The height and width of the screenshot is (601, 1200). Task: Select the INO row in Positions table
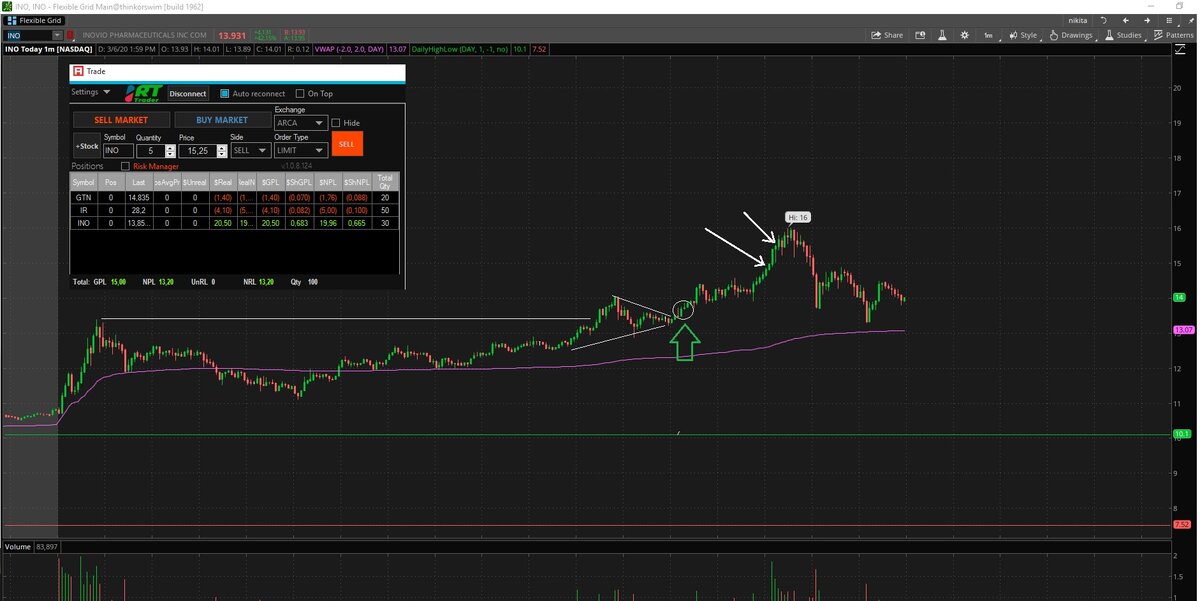pos(234,223)
